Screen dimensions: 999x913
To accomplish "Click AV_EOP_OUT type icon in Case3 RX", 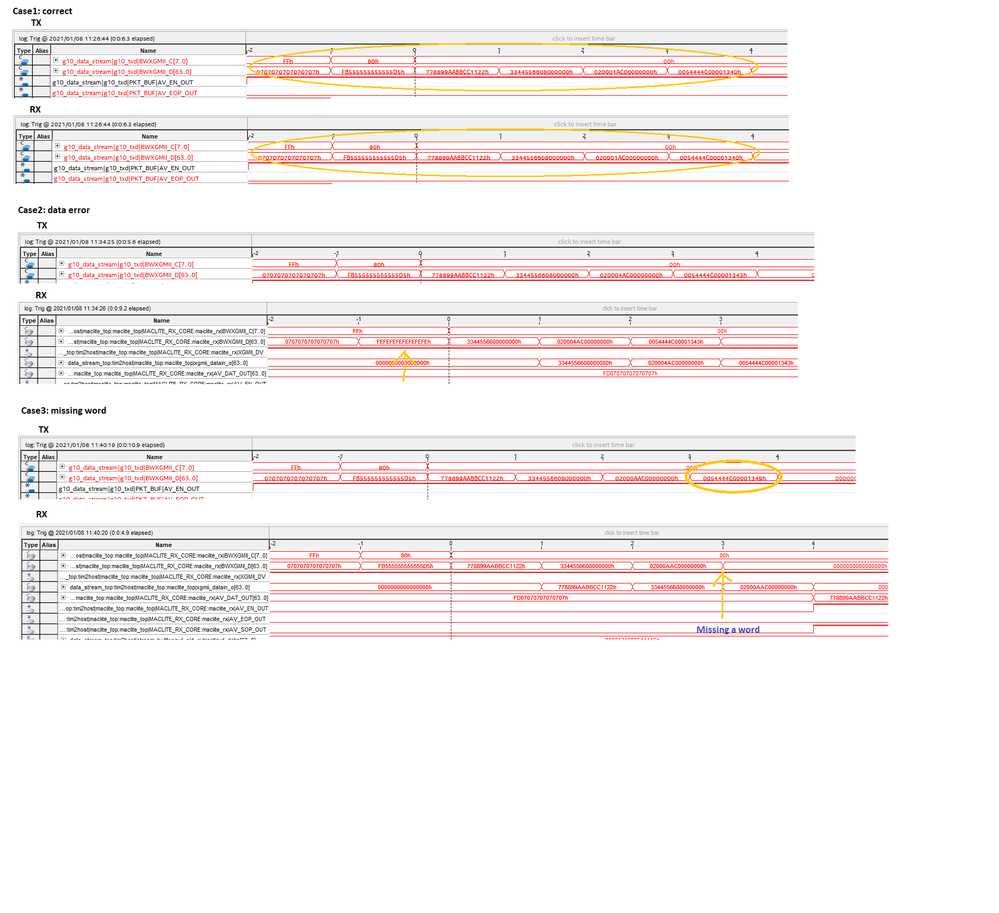I will tap(31, 619).
